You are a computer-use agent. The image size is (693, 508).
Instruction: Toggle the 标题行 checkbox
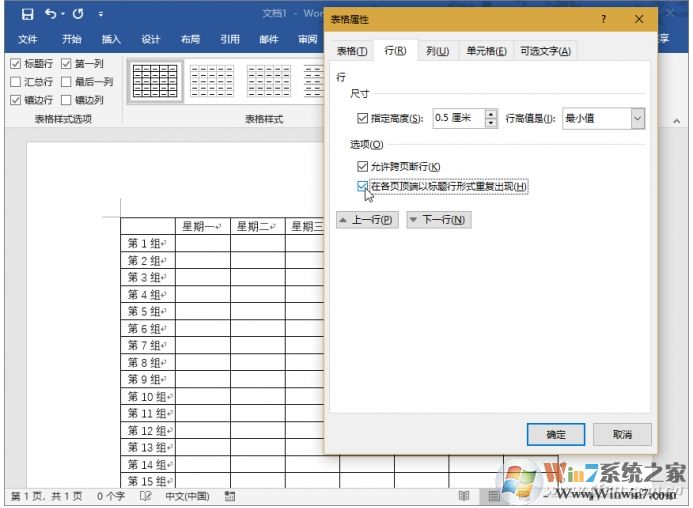click(15, 64)
